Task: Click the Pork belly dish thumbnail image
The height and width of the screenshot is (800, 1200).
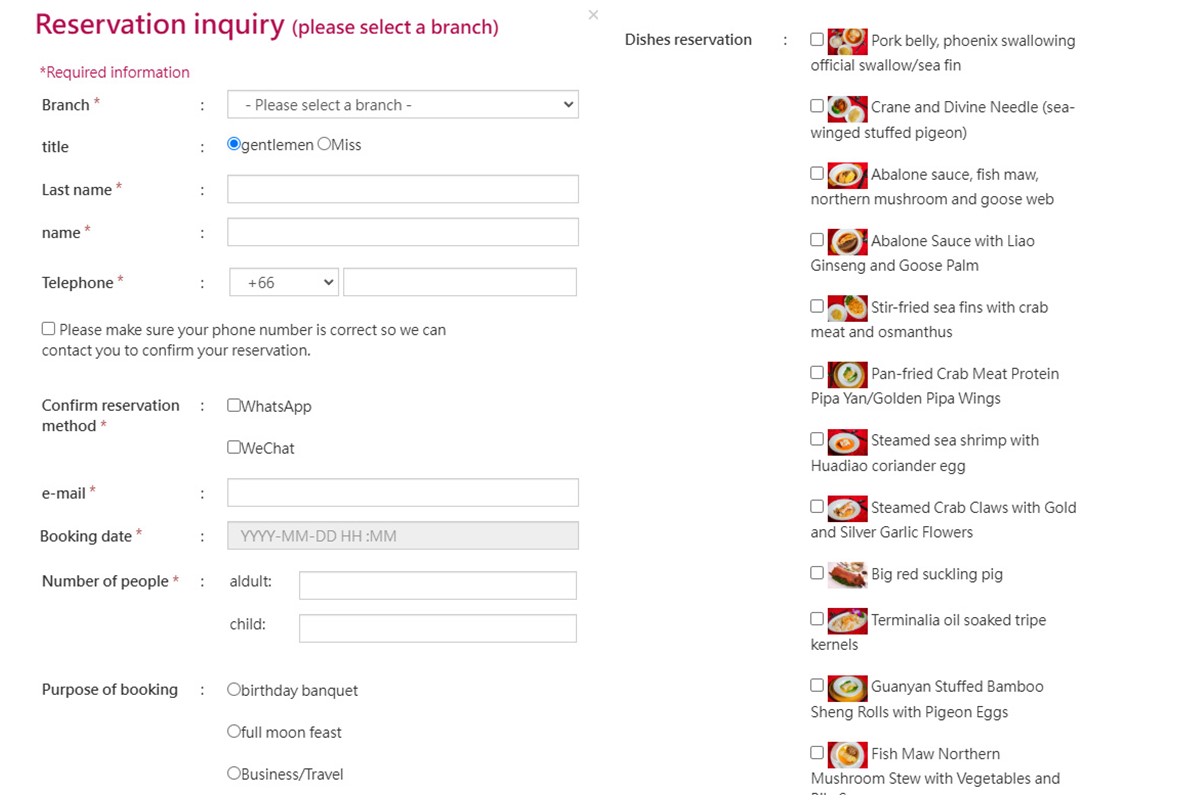Action: pos(847,41)
